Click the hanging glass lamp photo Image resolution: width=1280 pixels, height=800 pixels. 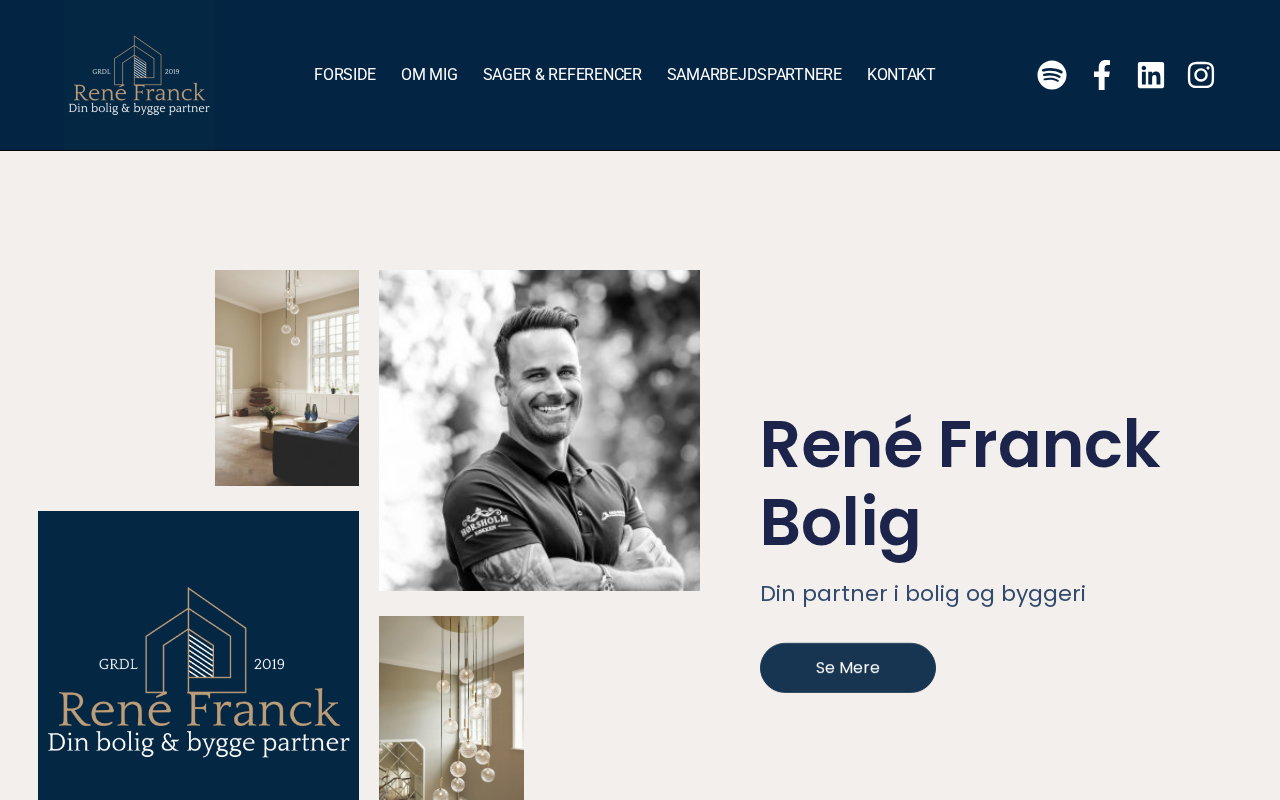pos(451,708)
